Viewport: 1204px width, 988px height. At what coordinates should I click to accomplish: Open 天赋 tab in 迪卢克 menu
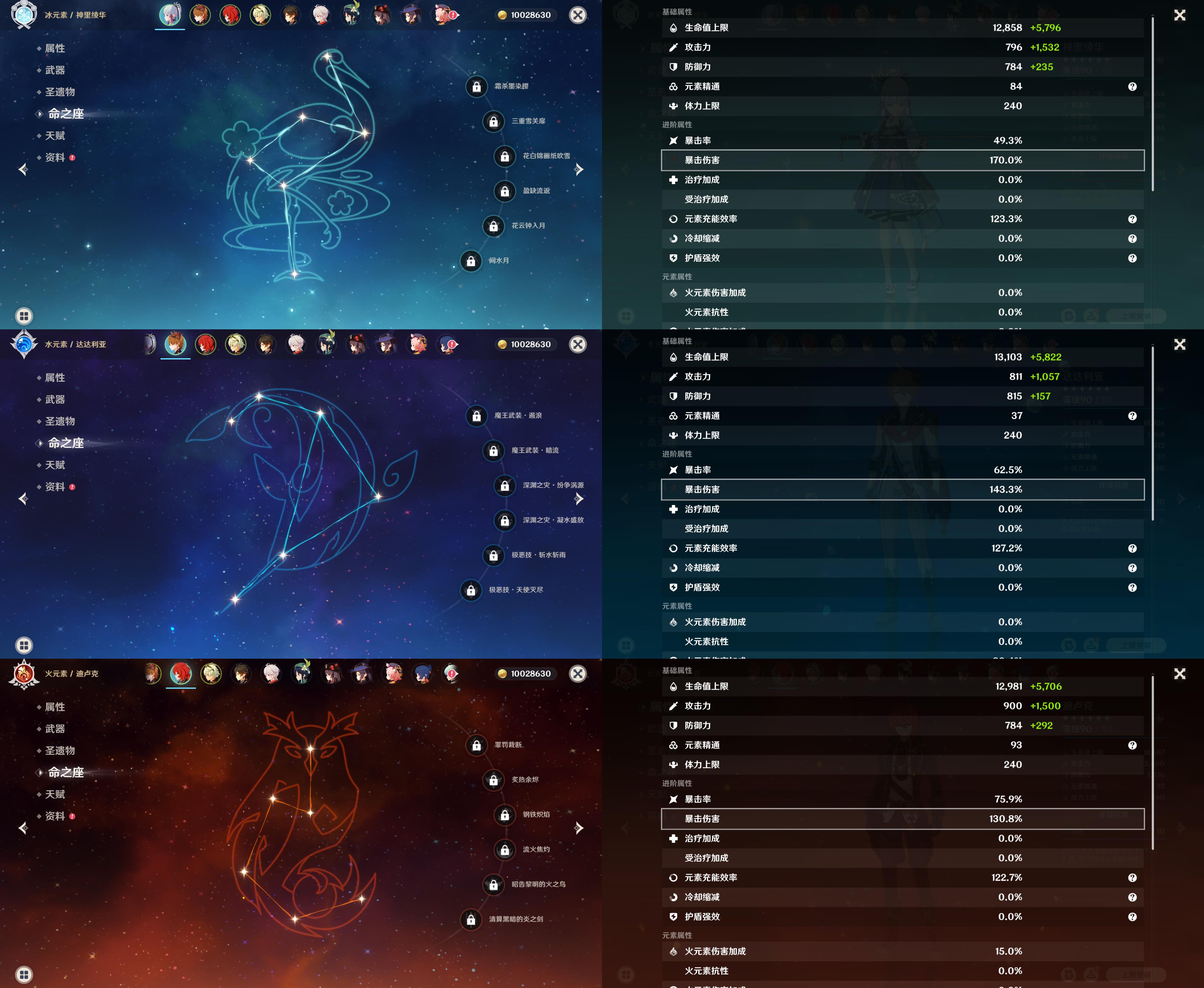coord(55,794)
